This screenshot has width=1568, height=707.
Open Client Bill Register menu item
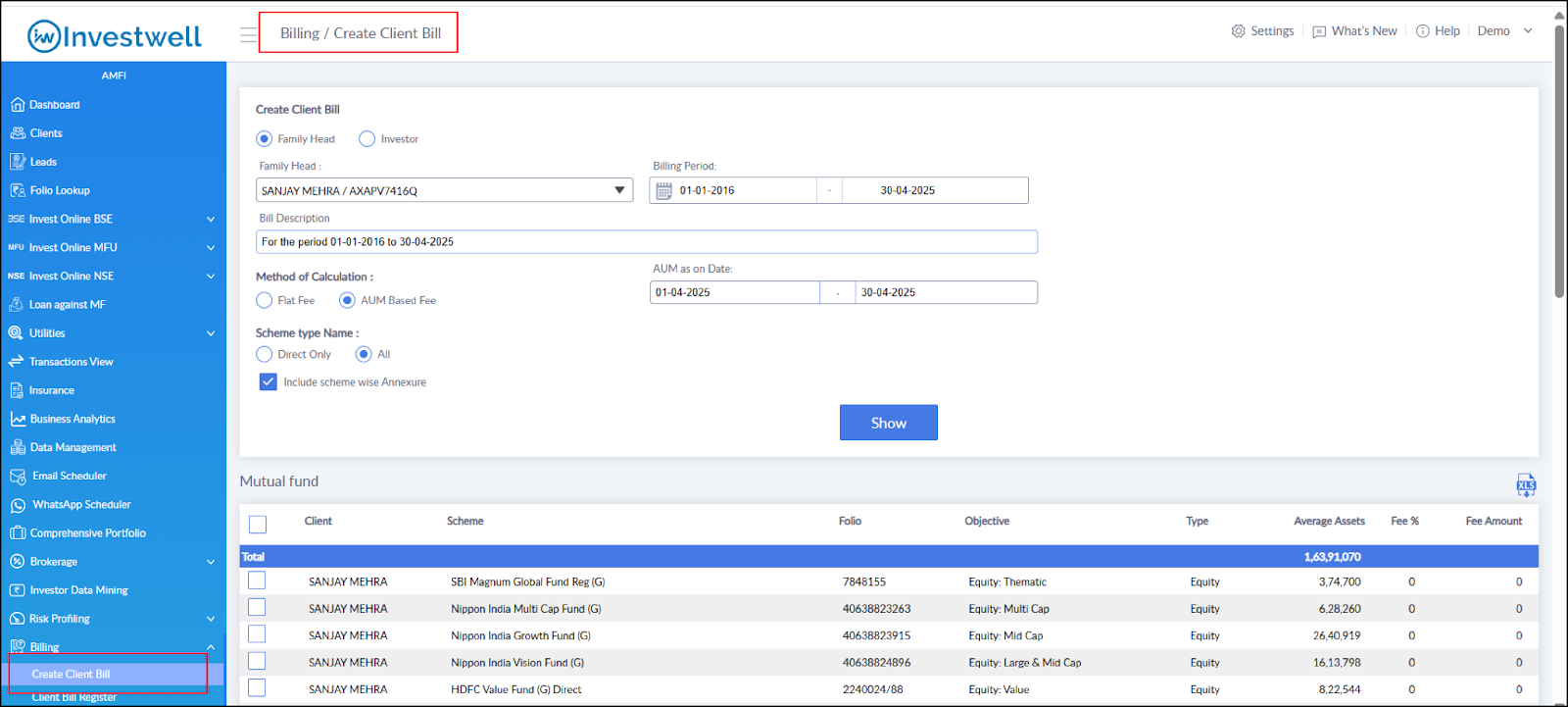[x=74, y=697]
